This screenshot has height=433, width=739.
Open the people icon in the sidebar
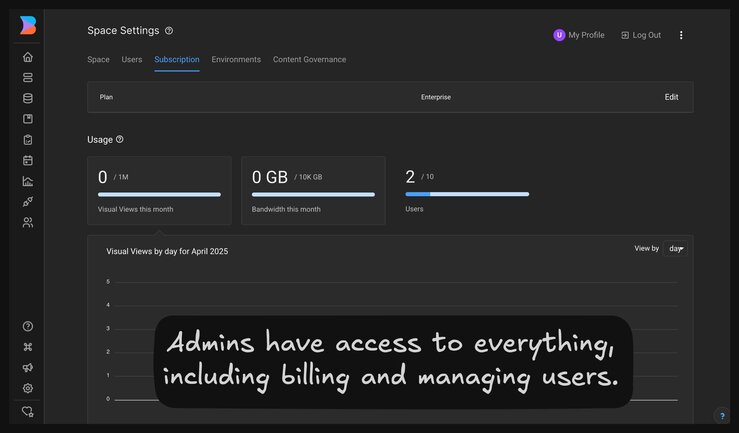pyautogui.click(x=28, y=222)
